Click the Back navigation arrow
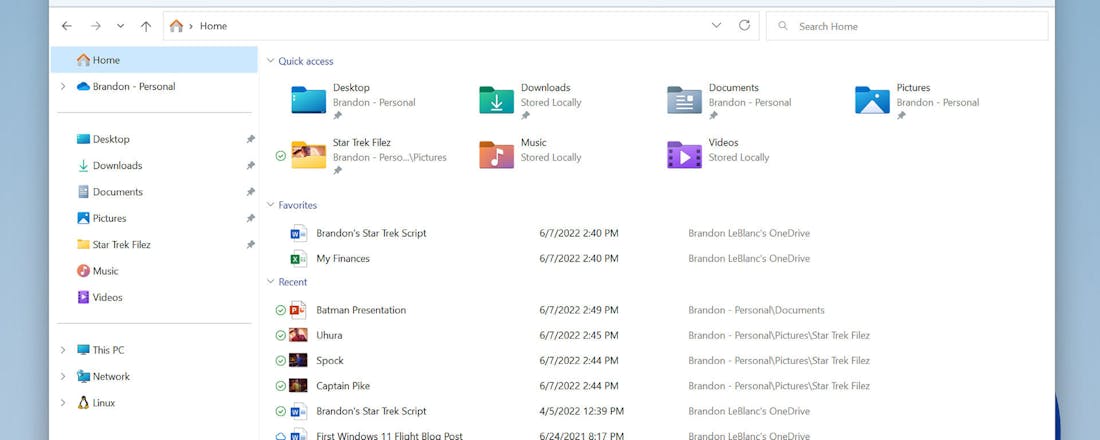This screenshot has height=440, width=1100. point(67,26)
